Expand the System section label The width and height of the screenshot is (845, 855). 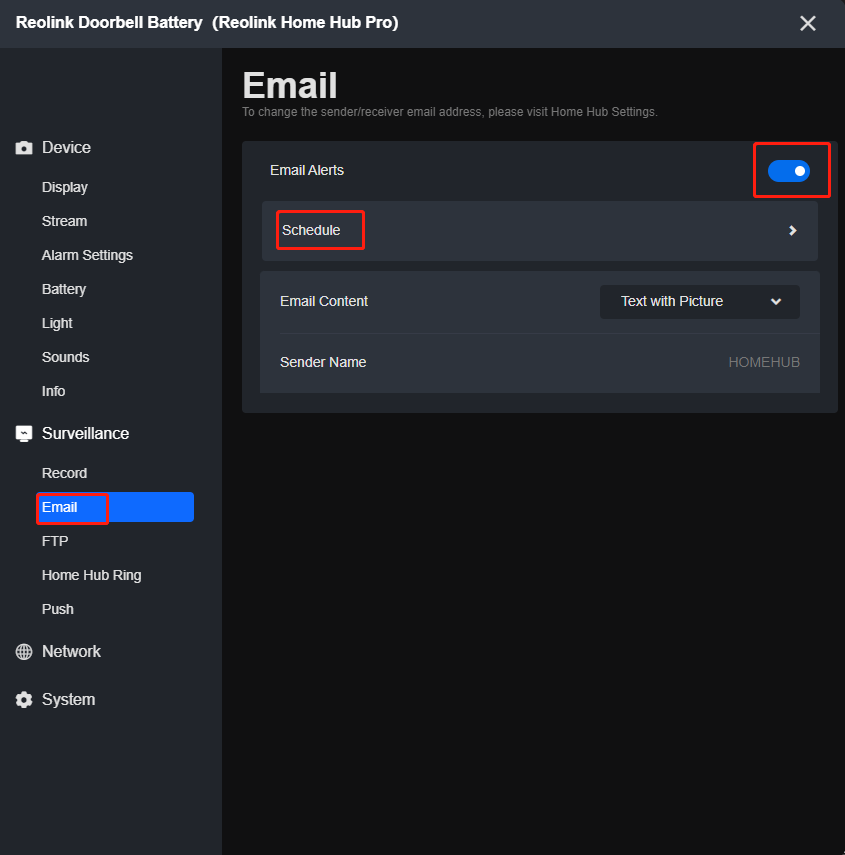pyautogui.click(x=69, y=700)
